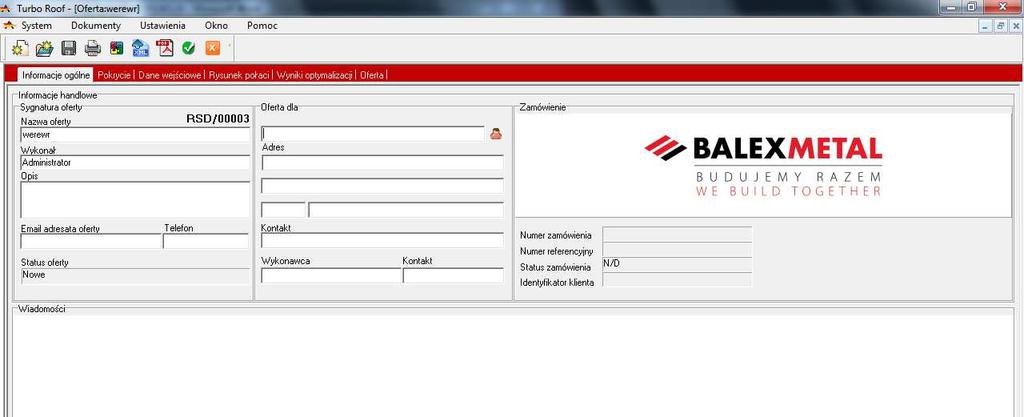Screen dimensions: 1024x417
Task: Click the Status oferty field showing Nowe
Action: [135, 275]
